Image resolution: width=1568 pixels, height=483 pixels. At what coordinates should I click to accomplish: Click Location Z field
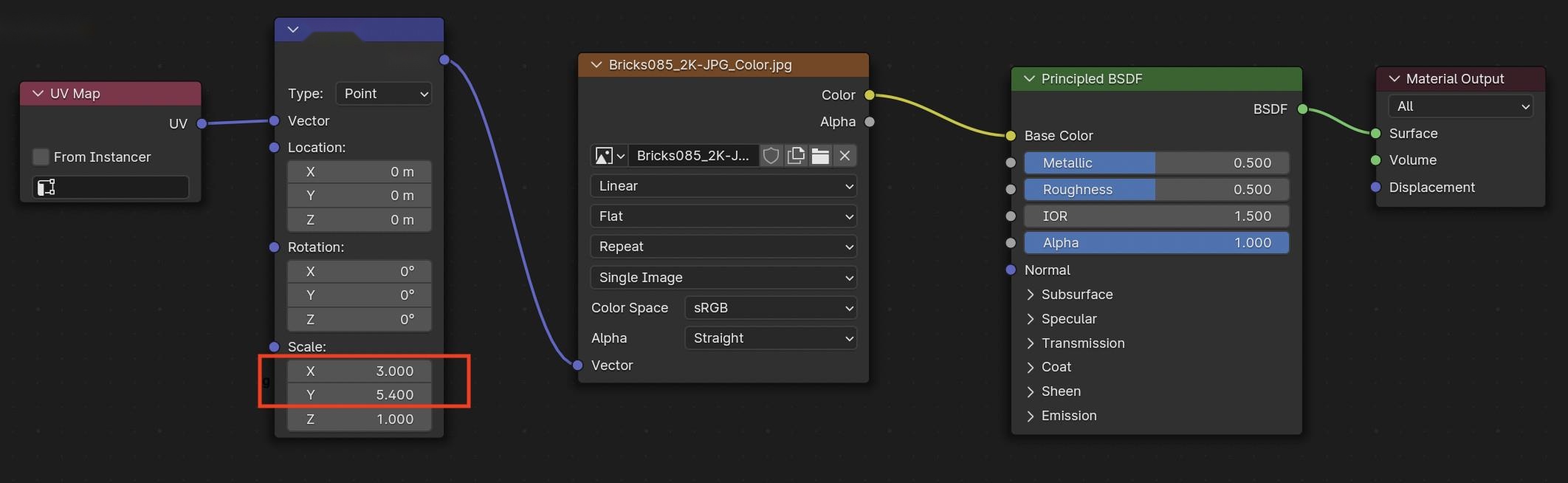pos(359,219)
